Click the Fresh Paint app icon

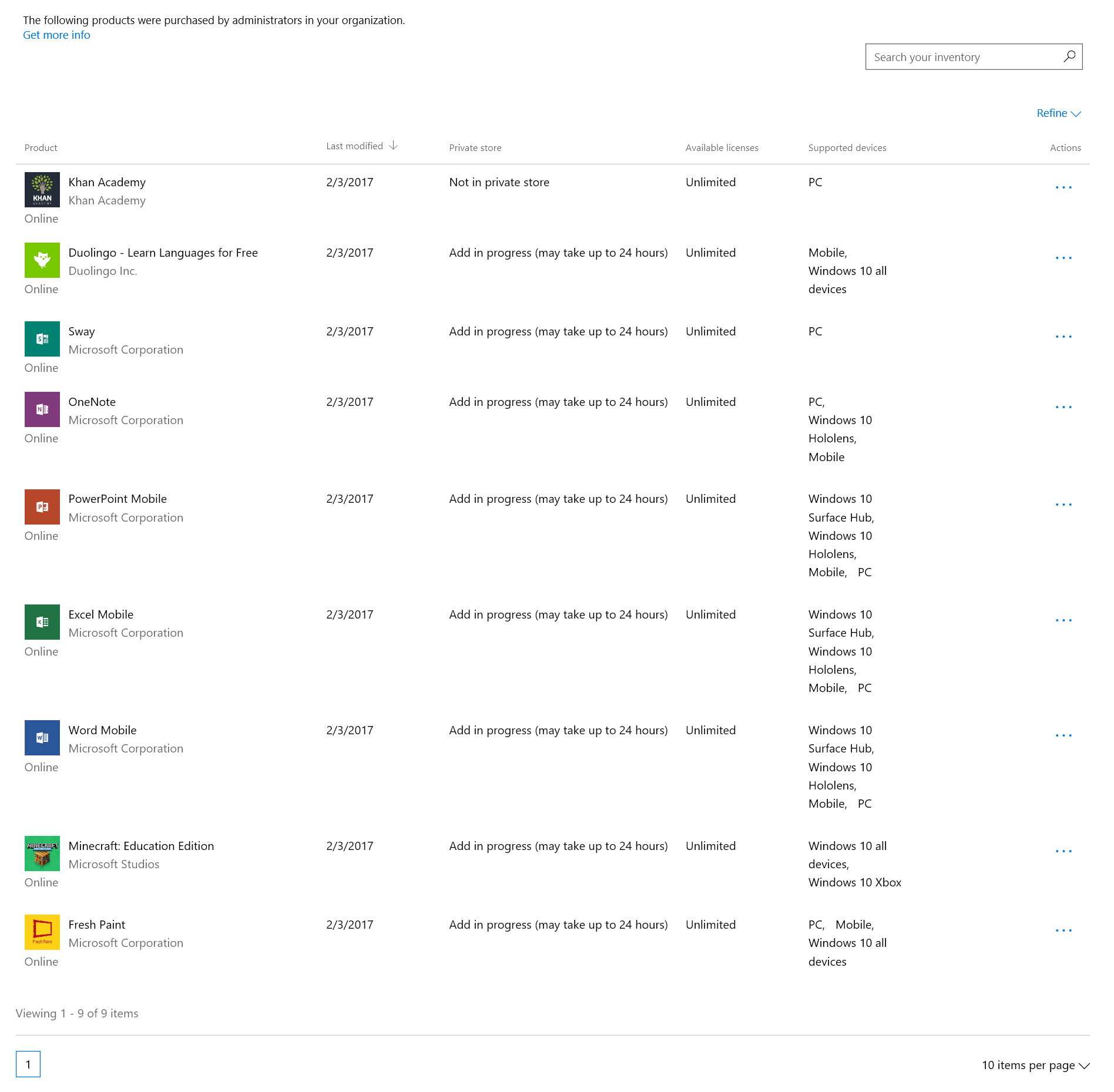[42, 932]
